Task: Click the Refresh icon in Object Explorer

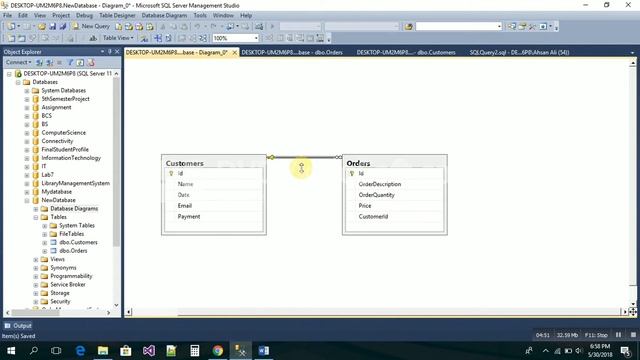Action: click(x=80, y=62)
